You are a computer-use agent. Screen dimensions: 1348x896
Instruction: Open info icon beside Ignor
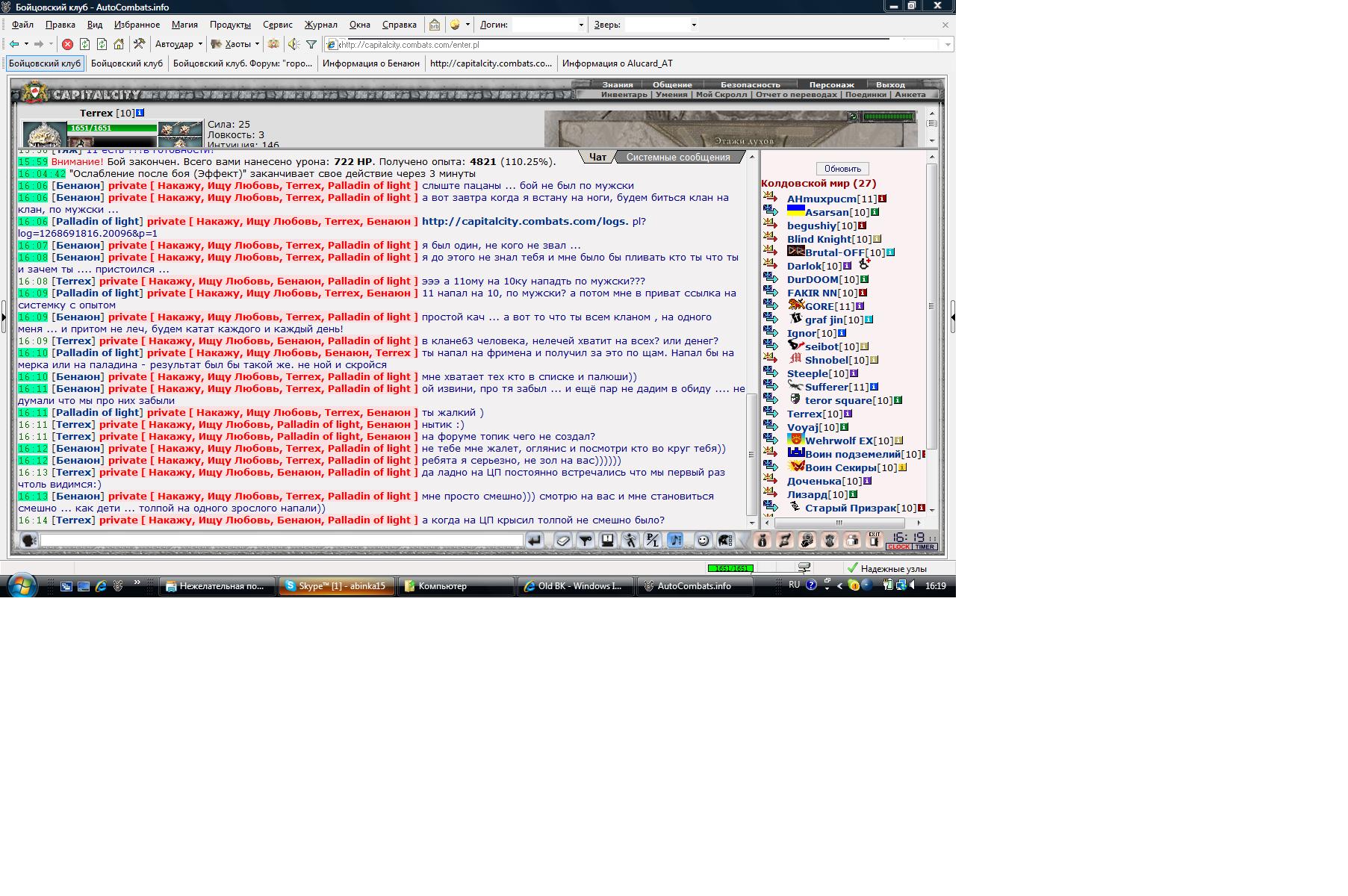[842, 333]
